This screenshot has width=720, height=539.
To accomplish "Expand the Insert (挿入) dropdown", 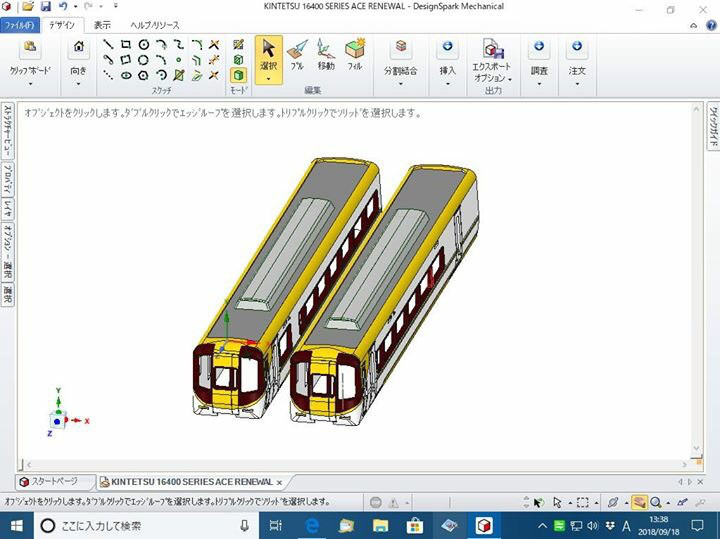I will (447, 84).
